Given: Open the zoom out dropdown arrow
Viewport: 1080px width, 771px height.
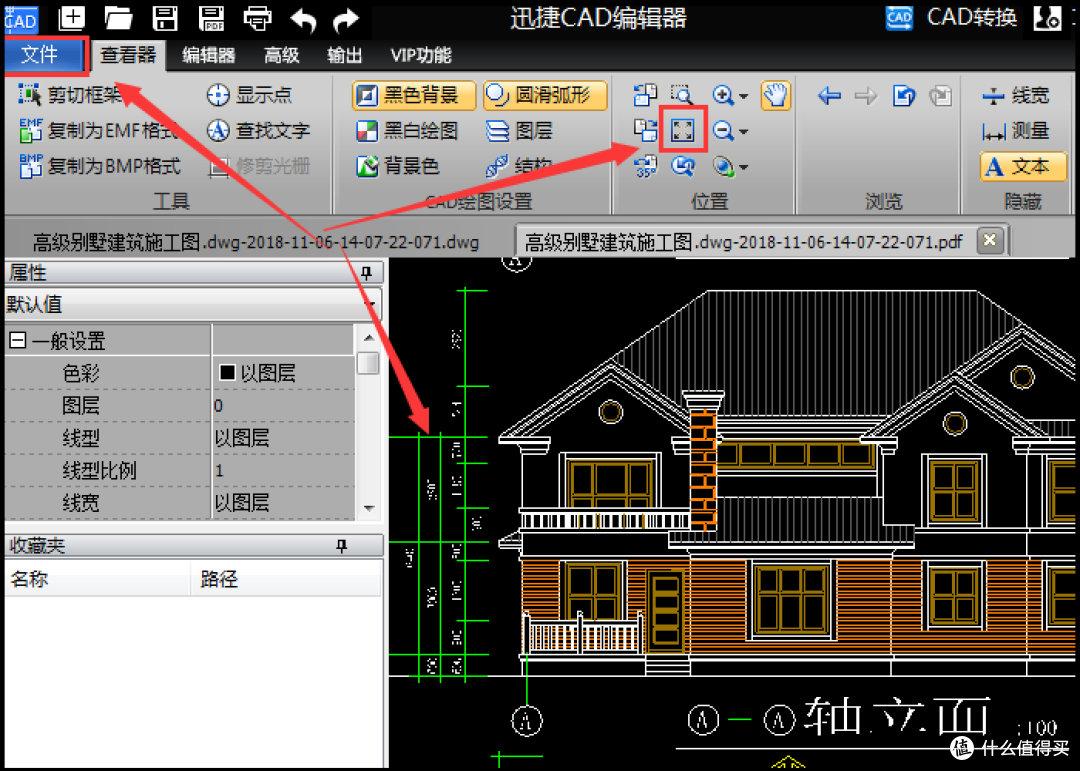Looking at the screenshot, I should [744, 131].
